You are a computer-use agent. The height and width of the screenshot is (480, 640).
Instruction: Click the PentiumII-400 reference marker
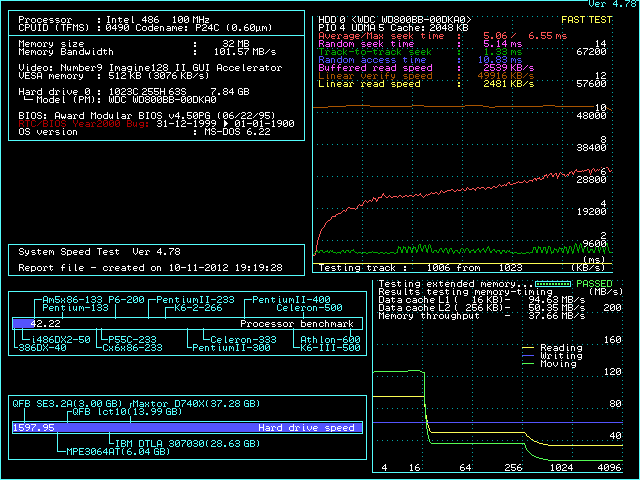pyautogui.click(x=291, y=300)
